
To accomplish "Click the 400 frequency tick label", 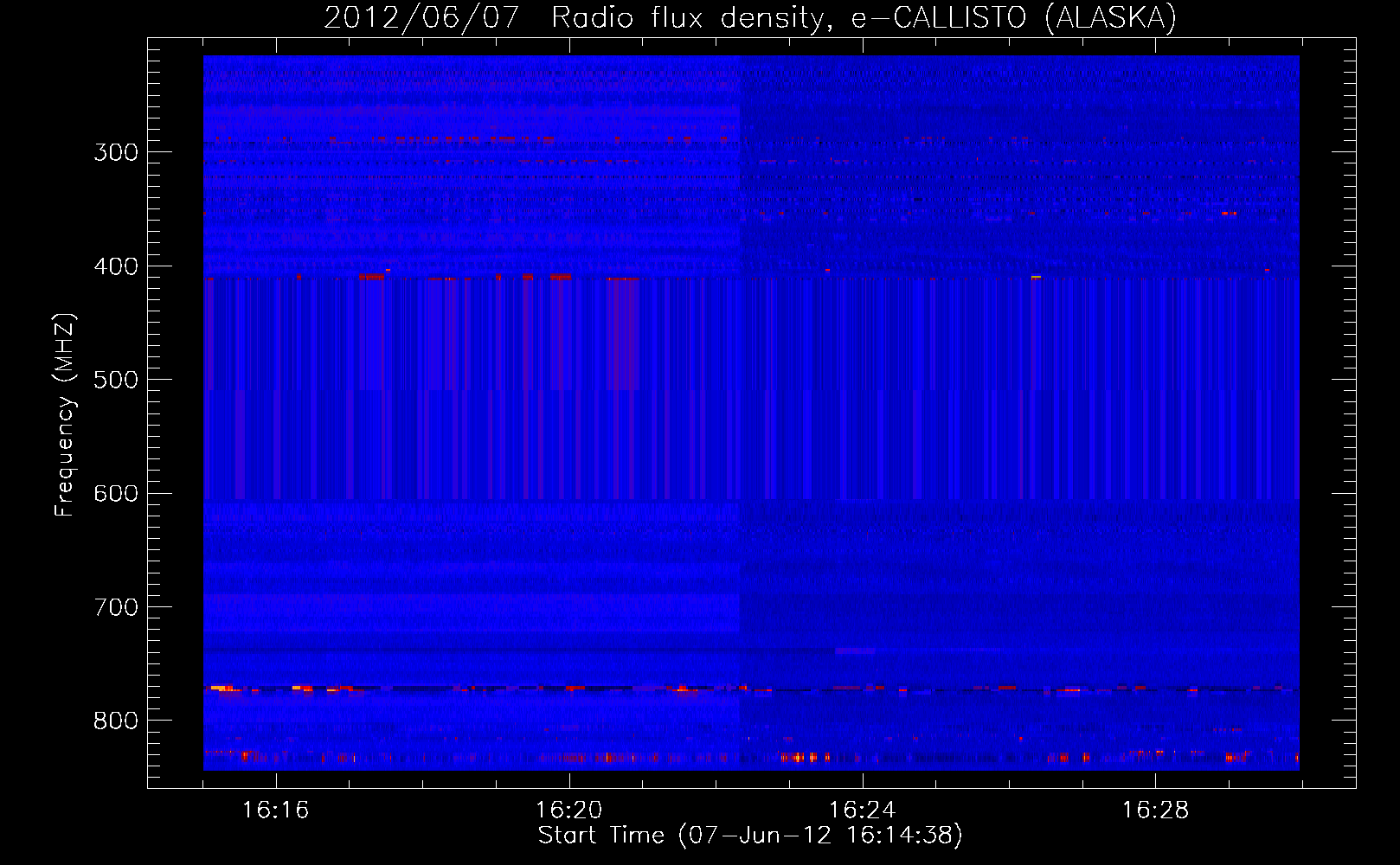I will [116, 266].
